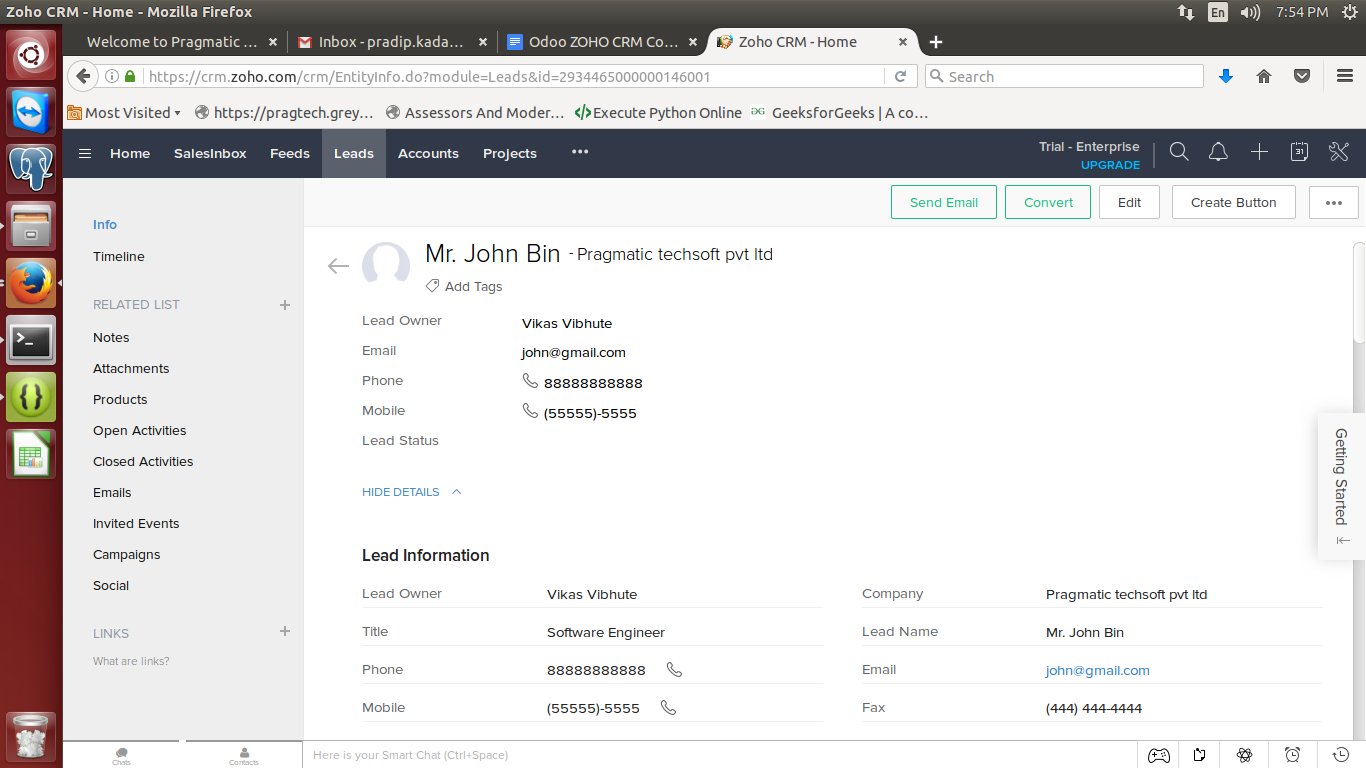The image size is (1366, 768).
Task: Select Info in the left sidebar
Action: point(105,224)
